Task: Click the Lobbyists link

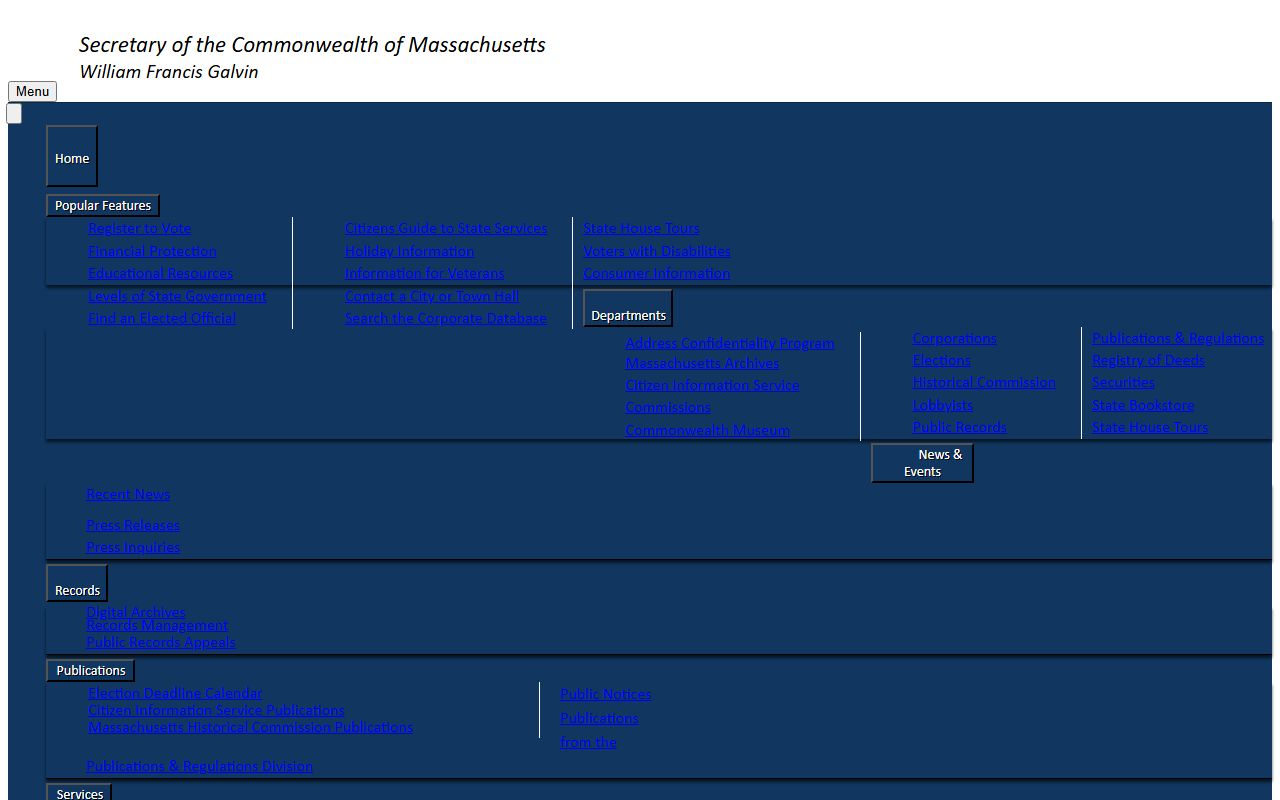Action: (x=942, y=405)
